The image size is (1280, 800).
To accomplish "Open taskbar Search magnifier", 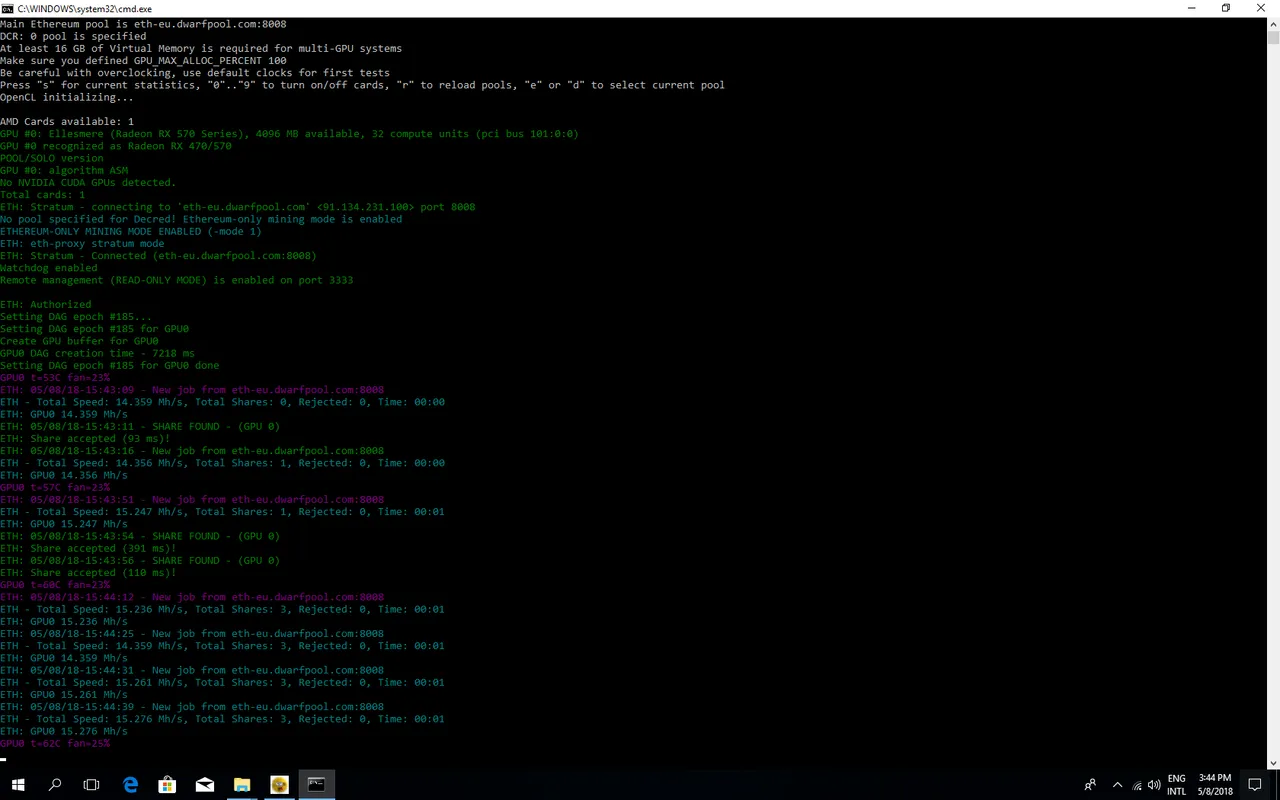I will pyautogui.click(x=55, y=785).
